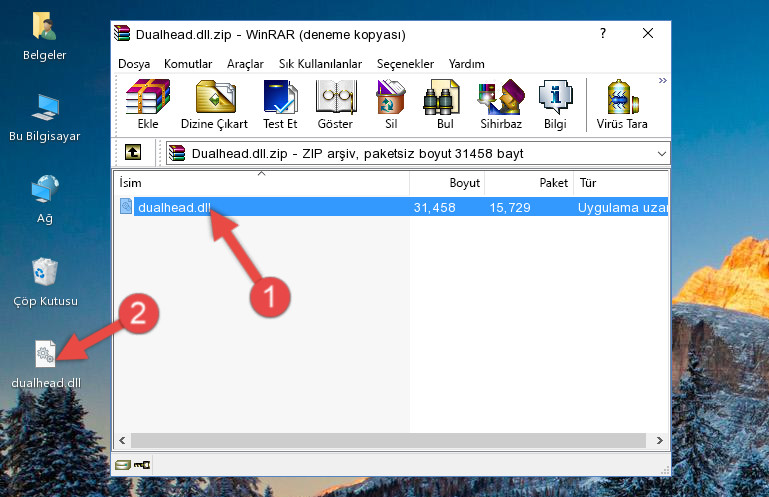Select dualhead.dll file on desktop
This screenshot has height=497, width=769.
point(46,364)
